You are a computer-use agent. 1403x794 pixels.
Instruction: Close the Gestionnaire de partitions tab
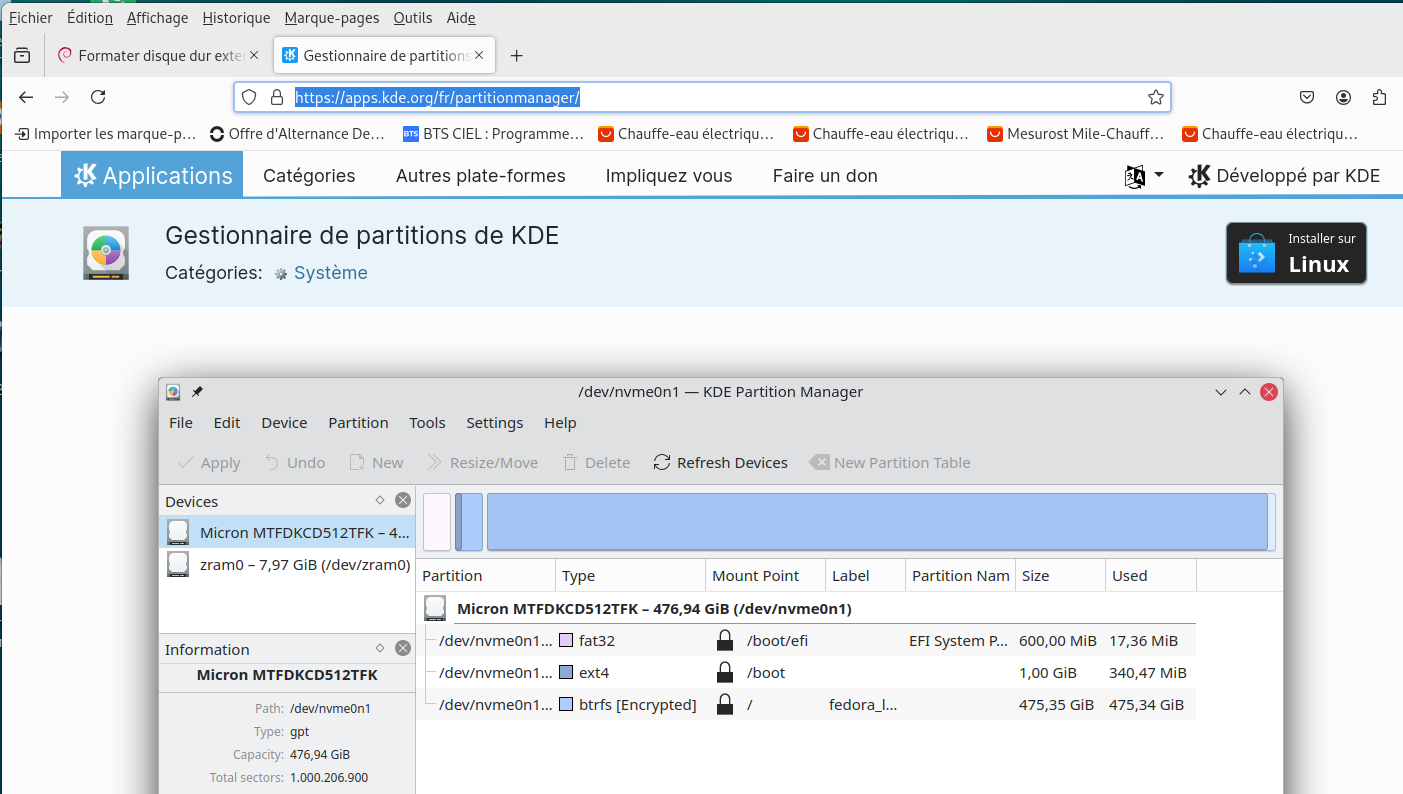pyautogui.click(x=480, y=56)
